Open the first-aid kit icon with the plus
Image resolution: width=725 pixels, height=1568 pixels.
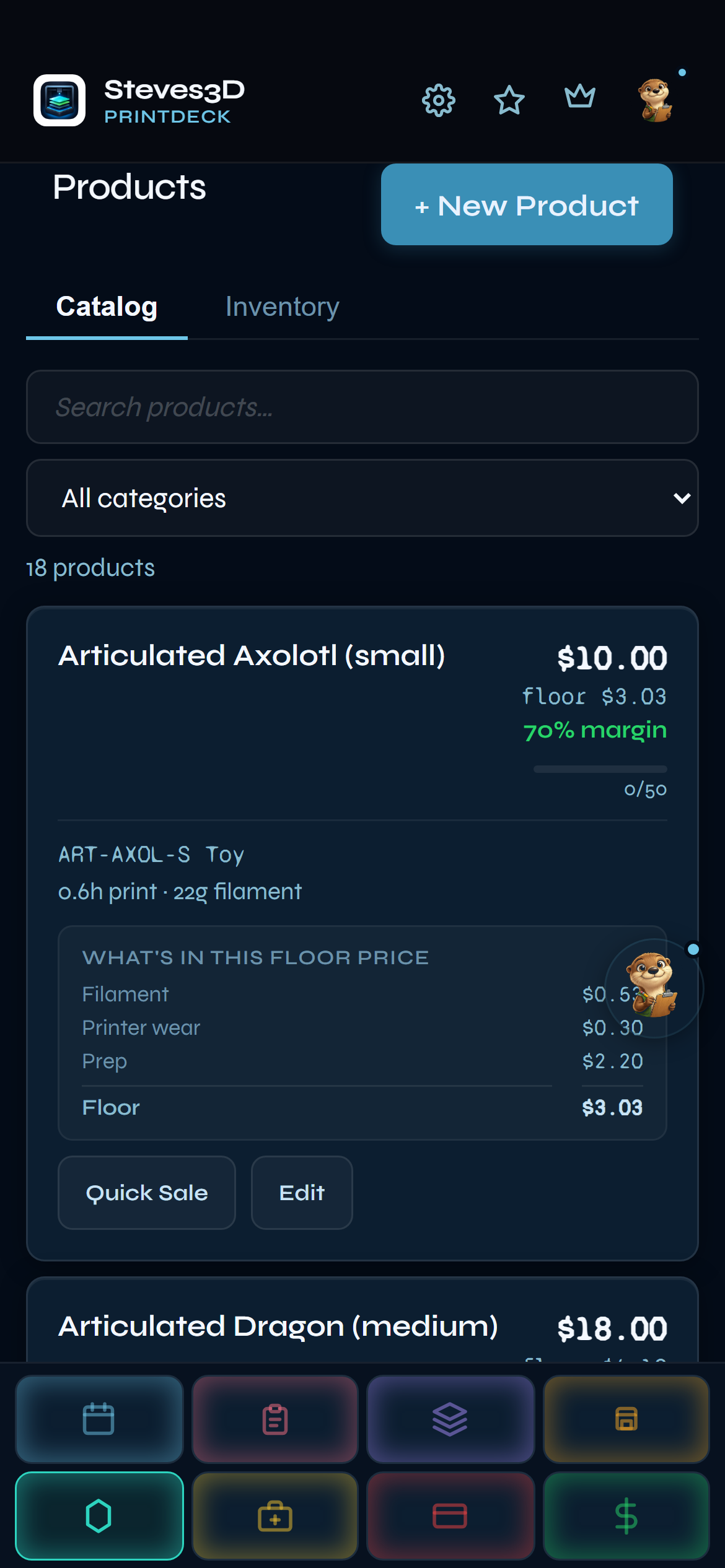pyautogui.click(x=275, y=1516)
